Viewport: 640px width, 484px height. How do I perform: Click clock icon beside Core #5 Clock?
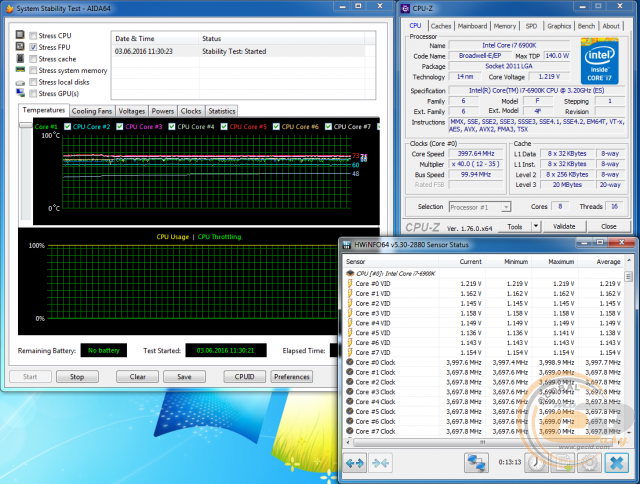[x=350, y=411]
